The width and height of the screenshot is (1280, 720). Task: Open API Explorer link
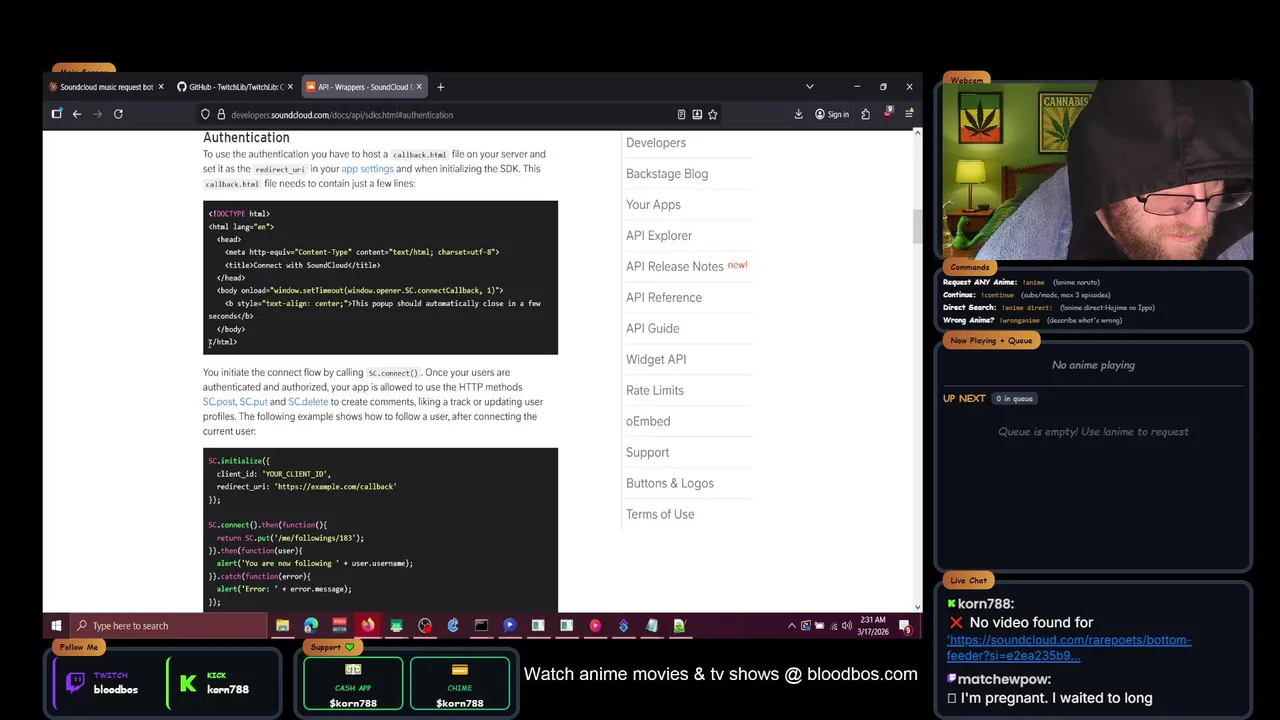pos(659,236)
